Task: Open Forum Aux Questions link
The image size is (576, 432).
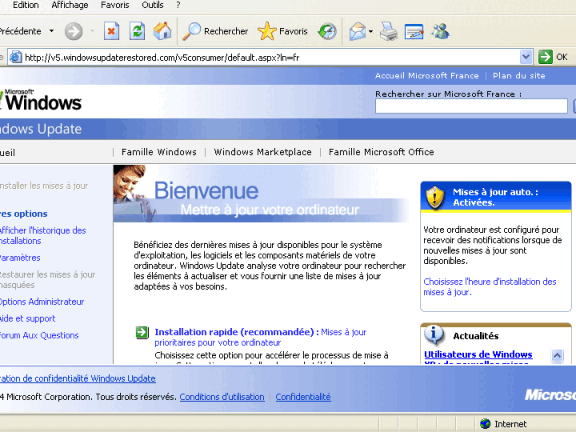Action: [x=39, y=335]
